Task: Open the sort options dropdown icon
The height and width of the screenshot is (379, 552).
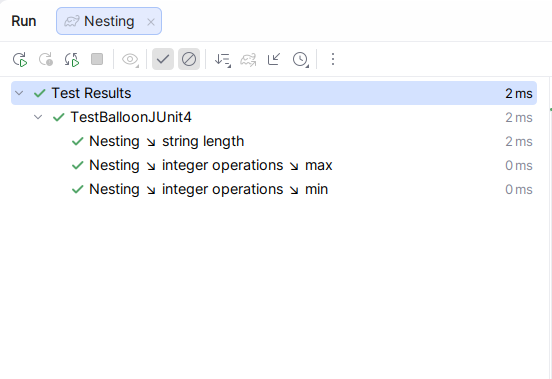Action: (223, 59)
